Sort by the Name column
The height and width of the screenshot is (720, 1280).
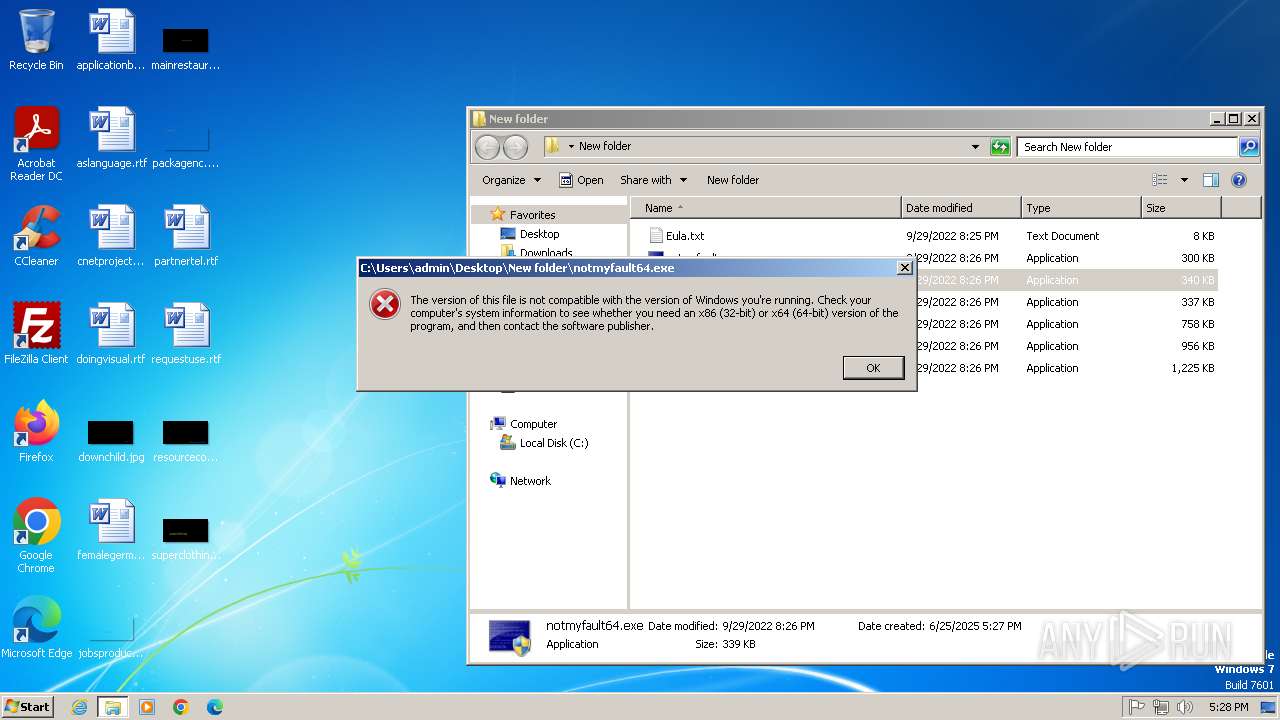(x=765, y=208)
